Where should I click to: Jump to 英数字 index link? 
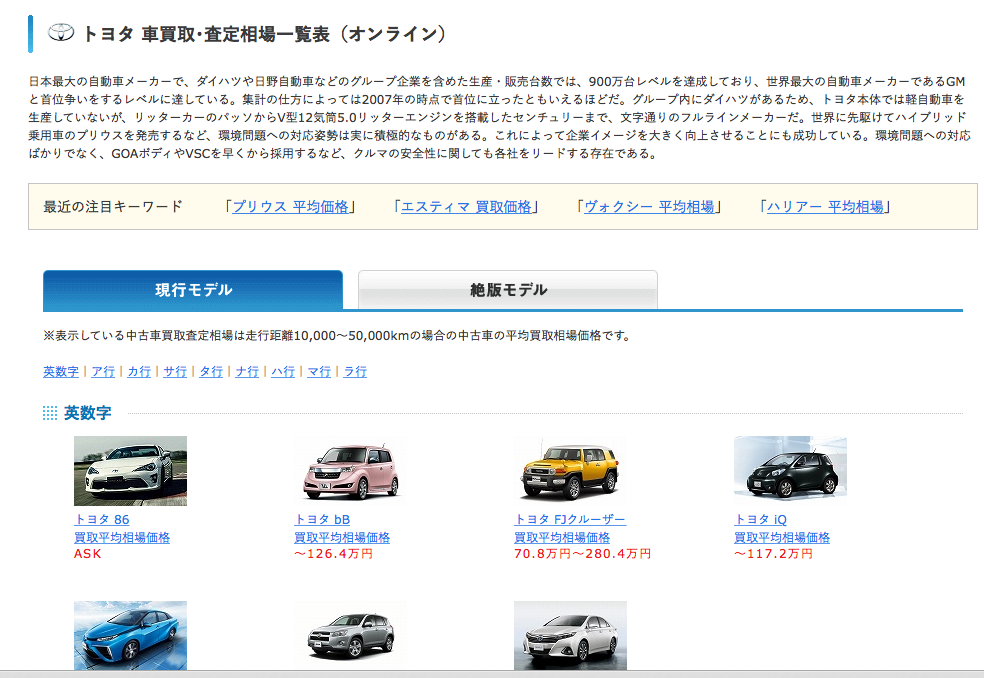point(61,372)
